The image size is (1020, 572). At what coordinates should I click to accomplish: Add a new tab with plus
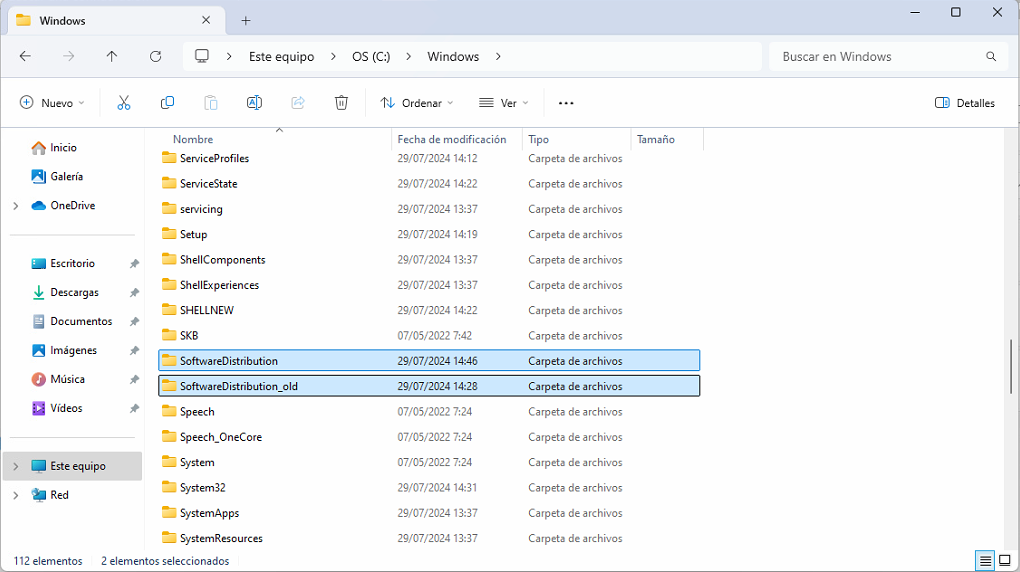coord(246,21)
